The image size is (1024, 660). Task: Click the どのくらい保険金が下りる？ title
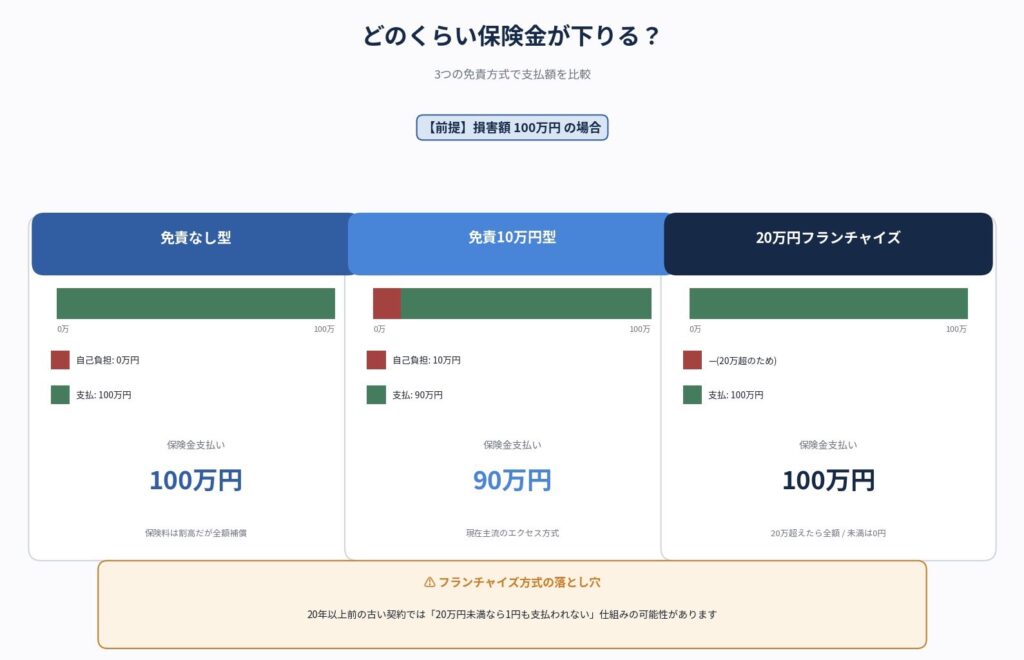tap(511, 36)
